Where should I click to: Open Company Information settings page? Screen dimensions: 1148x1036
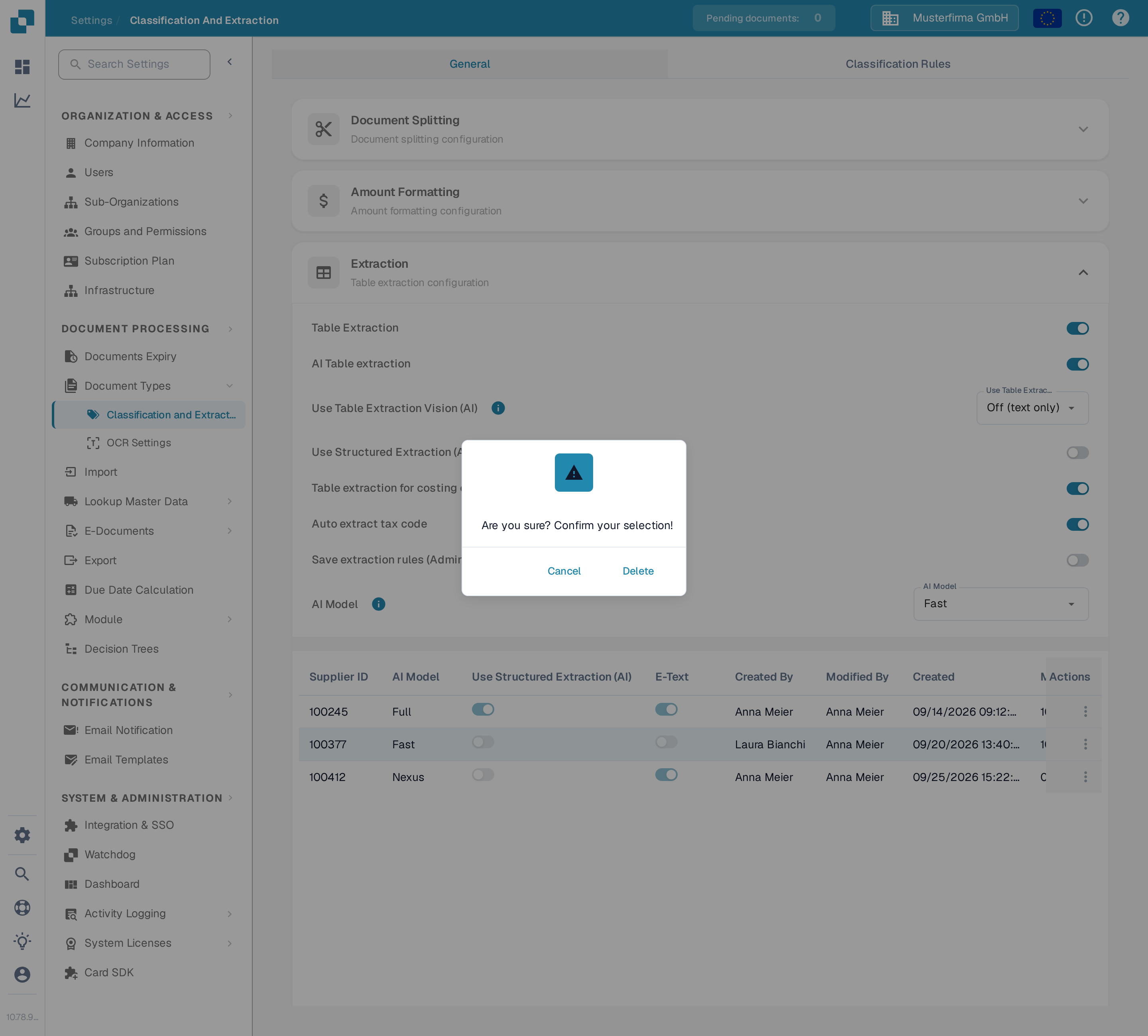point(139,143)
